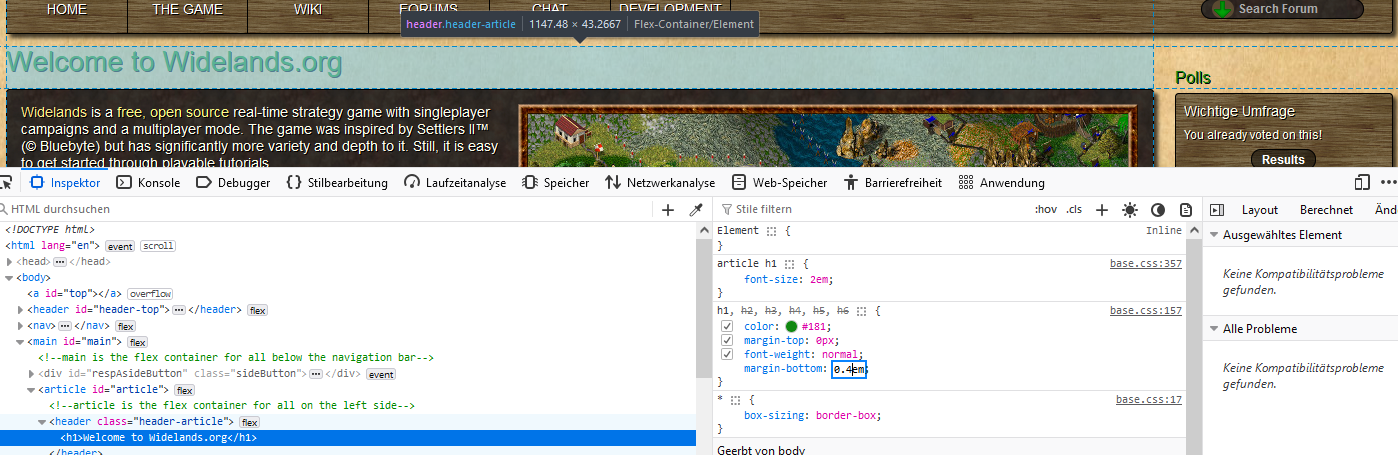The width and height of the screenshot is (1398, 455).
Task: Collapse the body element node
Action: [x=9, y=277]
